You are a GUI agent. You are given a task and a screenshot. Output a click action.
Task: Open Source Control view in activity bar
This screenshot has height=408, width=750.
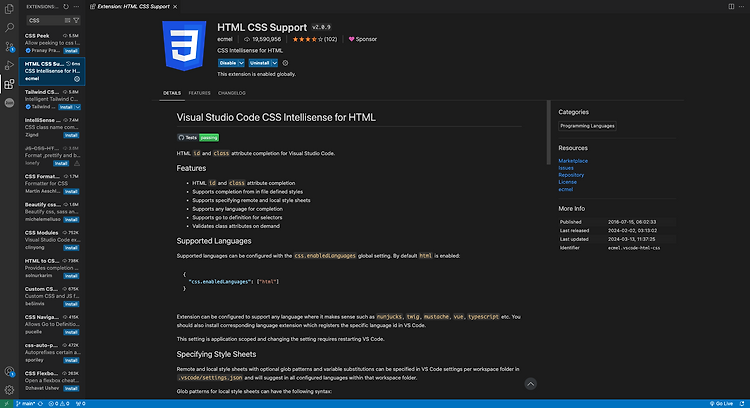click(x=9, y=46)
